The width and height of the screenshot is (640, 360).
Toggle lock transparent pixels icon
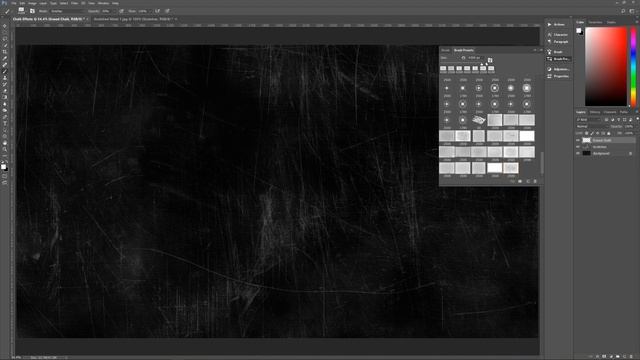(587, 133)
